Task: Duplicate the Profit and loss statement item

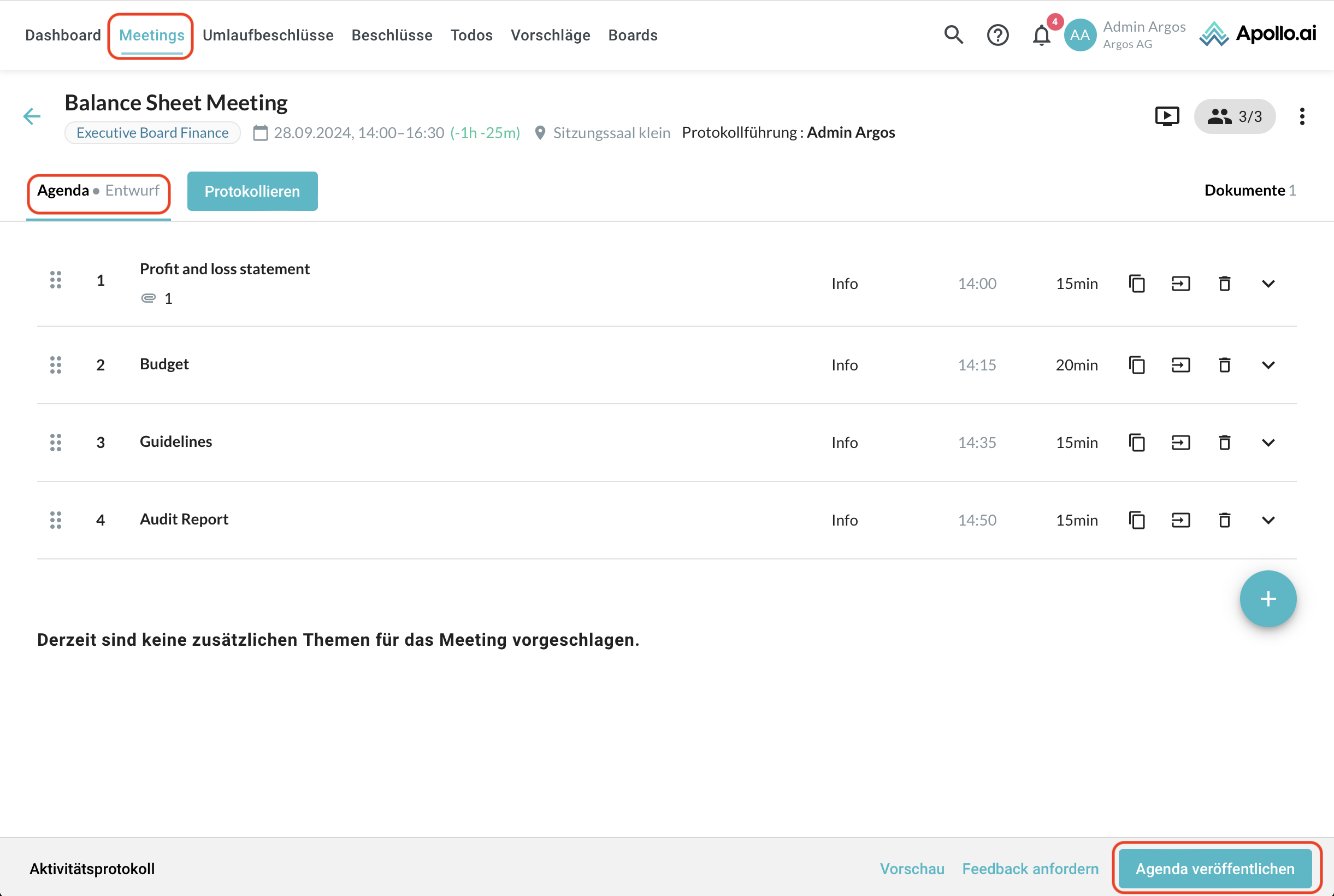Action: 1136,284
